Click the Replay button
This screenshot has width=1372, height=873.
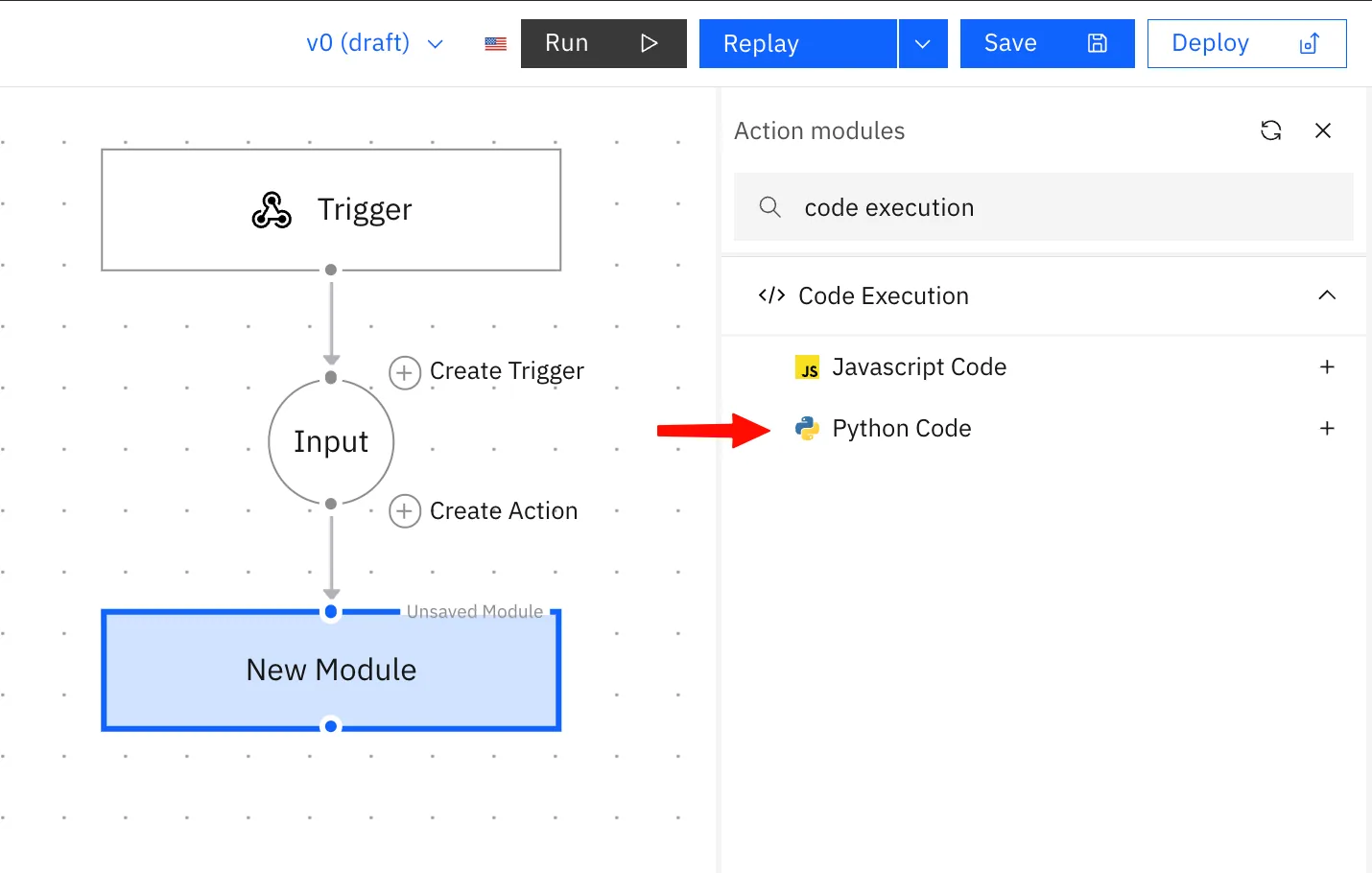[798, 44]
